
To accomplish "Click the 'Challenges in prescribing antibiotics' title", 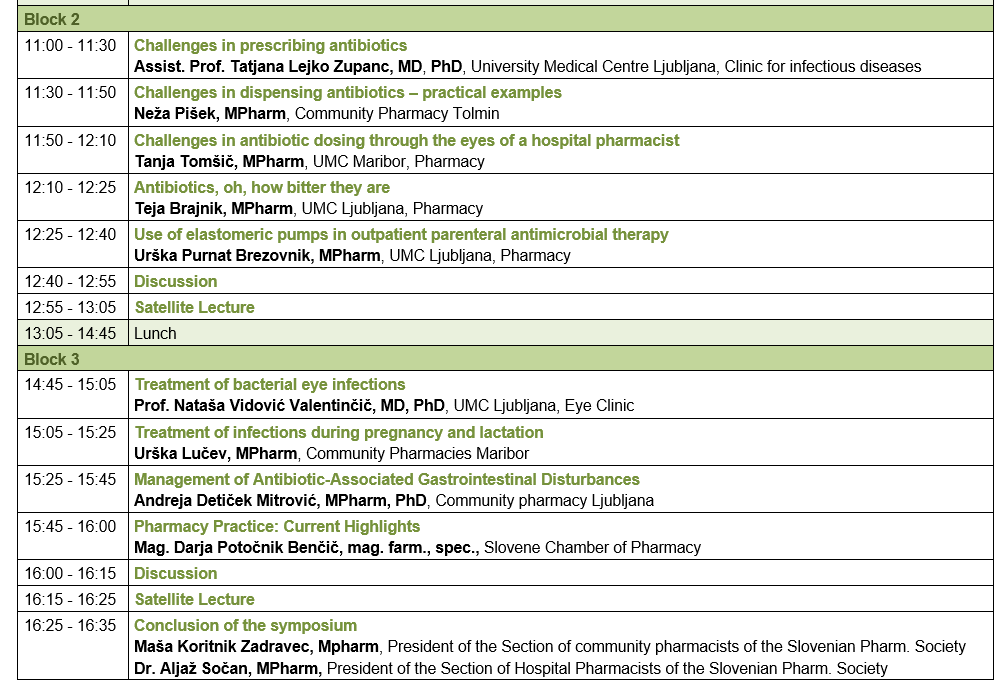I will click(x=270, y=46).
